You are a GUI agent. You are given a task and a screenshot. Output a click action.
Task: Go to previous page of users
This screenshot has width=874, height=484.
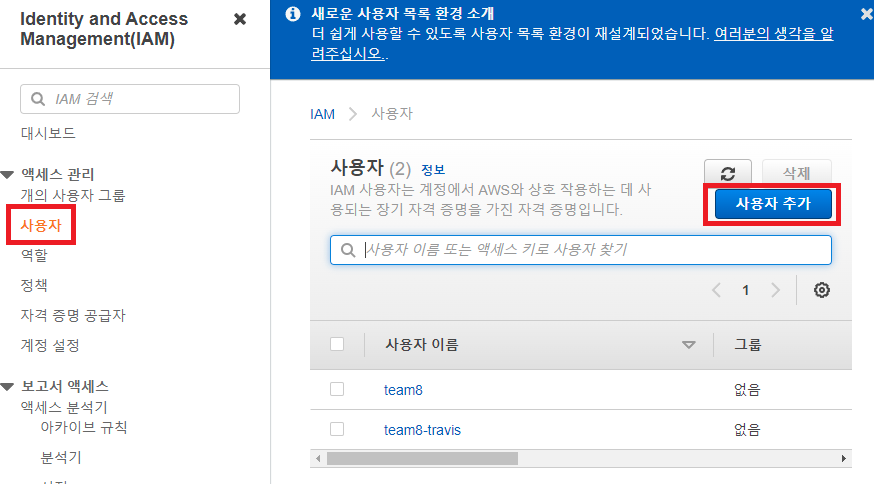pyautogui.click(x=717, y=290)
